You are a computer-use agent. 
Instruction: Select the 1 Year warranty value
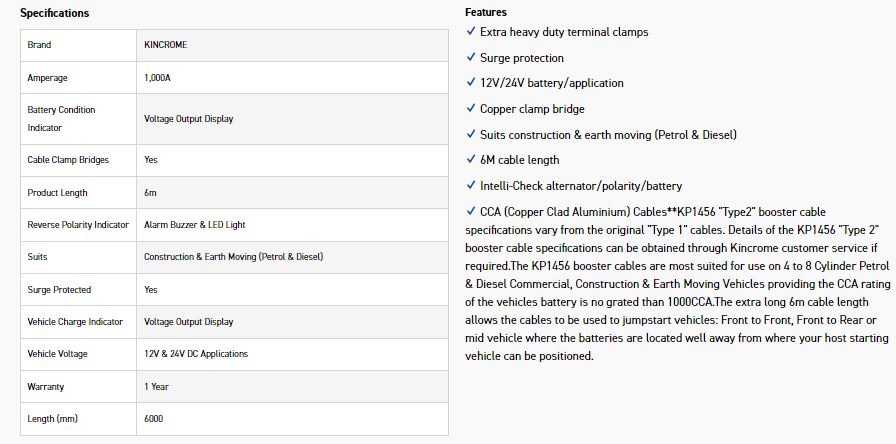coord(157,386)
